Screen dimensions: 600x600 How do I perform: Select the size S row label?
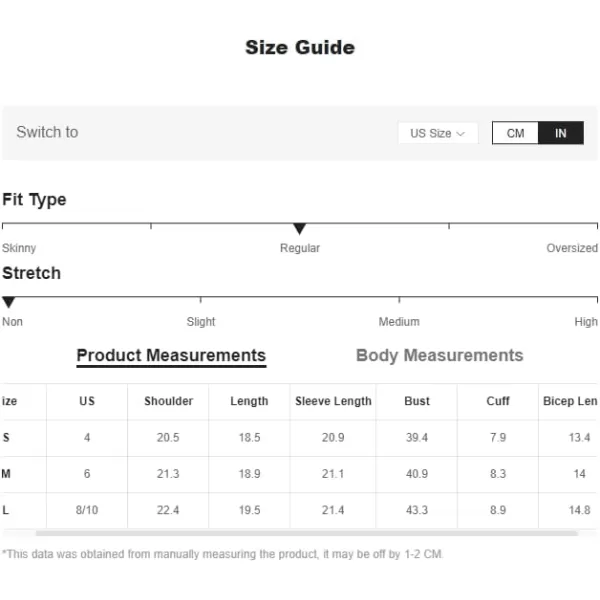click(6, 437)
